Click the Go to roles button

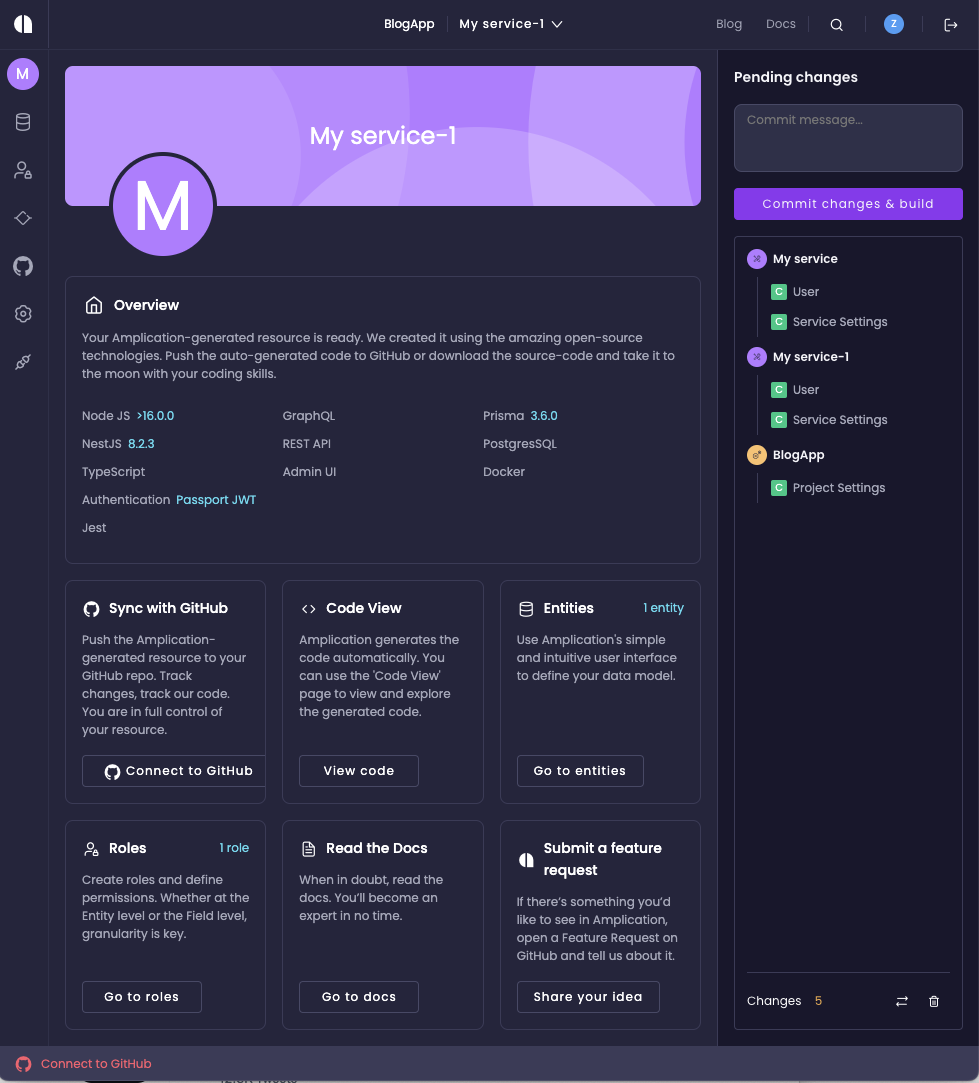(142, 997)
